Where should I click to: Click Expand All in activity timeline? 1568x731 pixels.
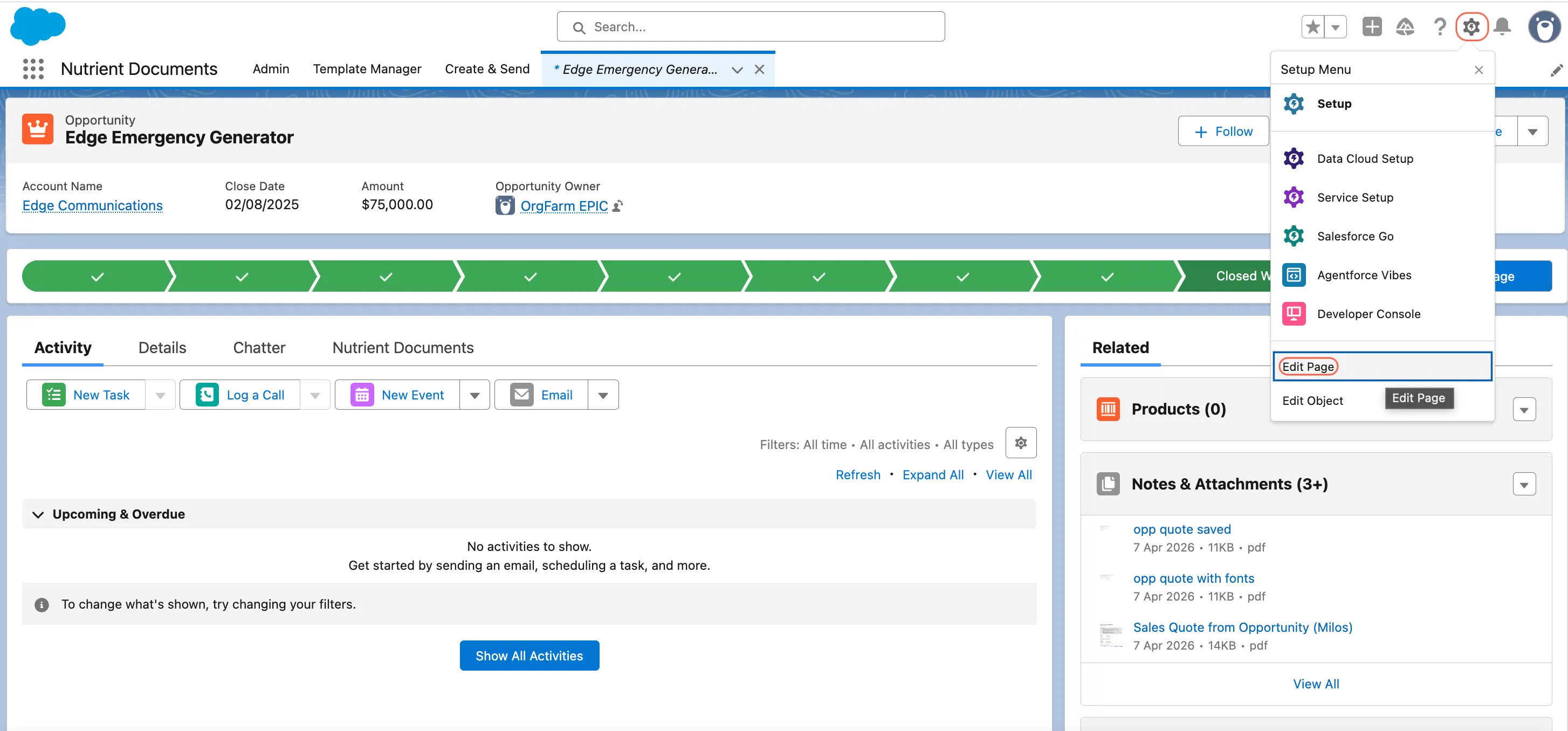tap(932, 475)
